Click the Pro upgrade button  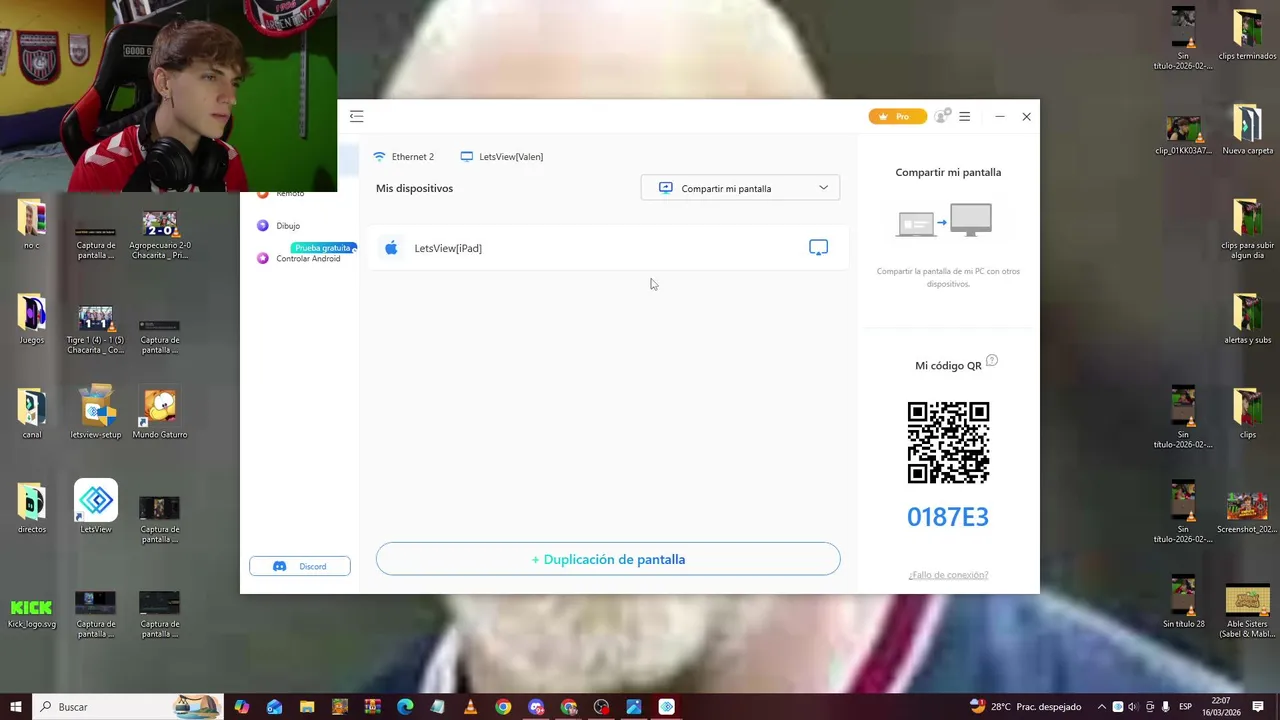click(x=897, y=117)
